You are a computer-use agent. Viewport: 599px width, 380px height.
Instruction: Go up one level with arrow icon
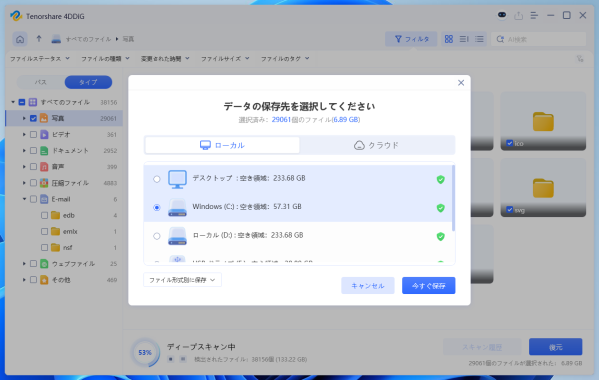tap(39, 39)
